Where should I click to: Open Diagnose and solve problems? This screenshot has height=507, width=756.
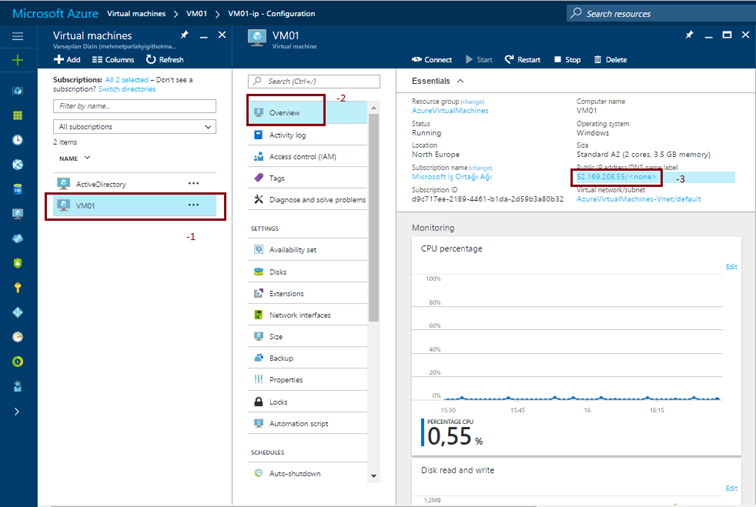(308, 200)
